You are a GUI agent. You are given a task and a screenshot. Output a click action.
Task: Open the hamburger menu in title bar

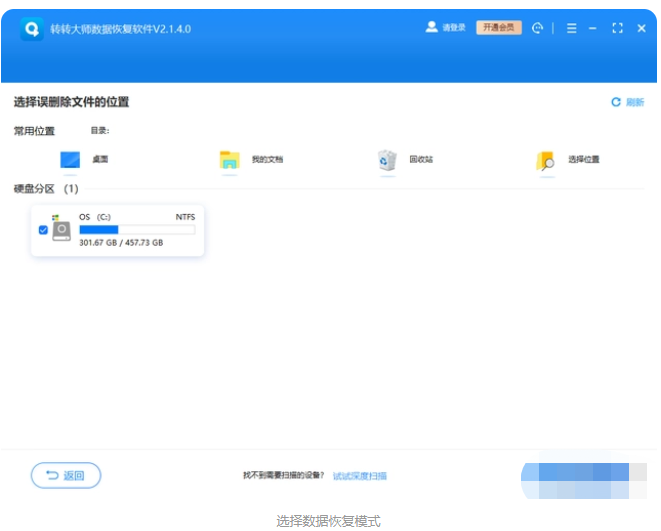pyautogui.click(x=572, y=28)
